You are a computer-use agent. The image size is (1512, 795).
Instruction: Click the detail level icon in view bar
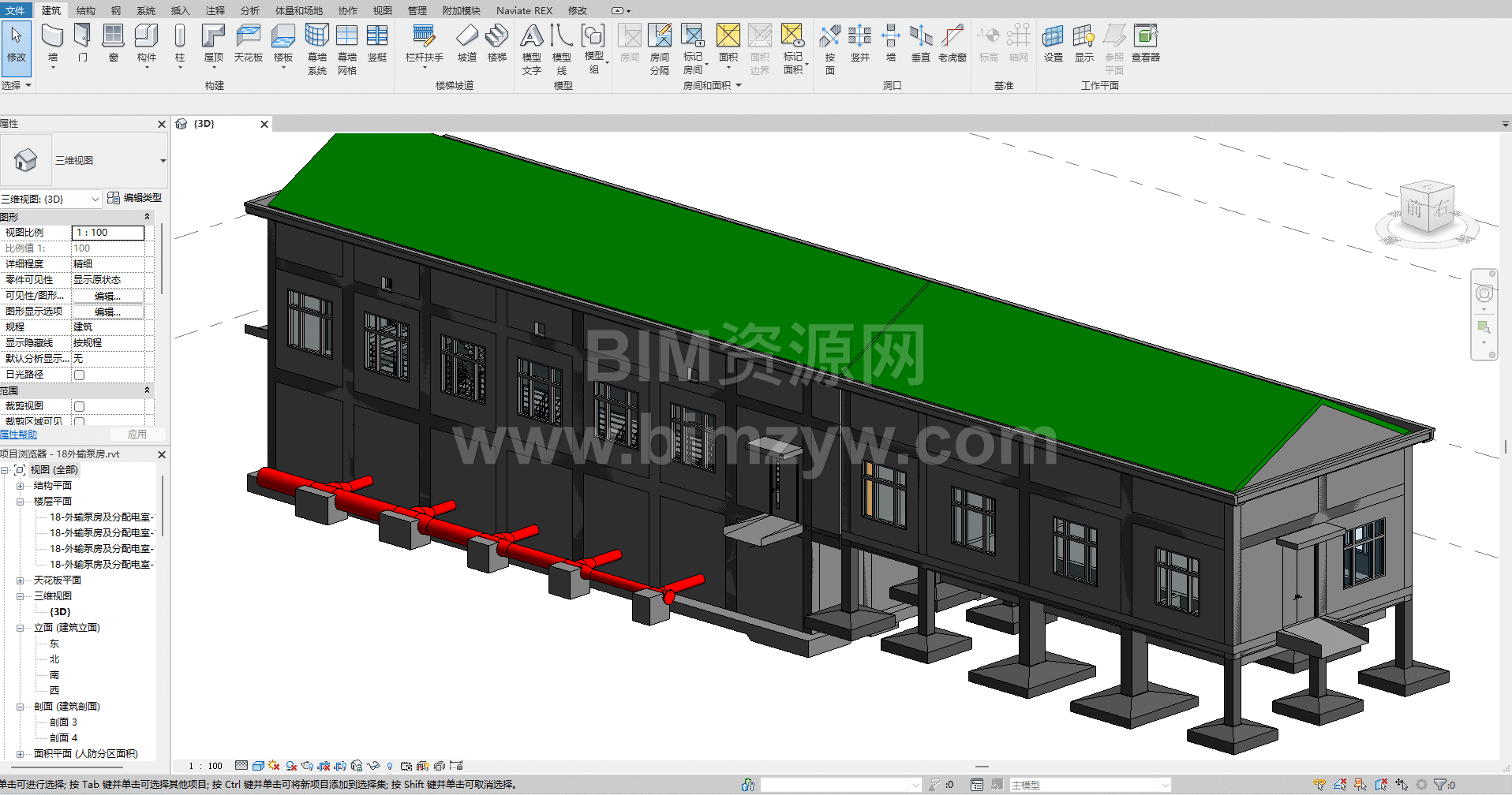tap(241, 766)
